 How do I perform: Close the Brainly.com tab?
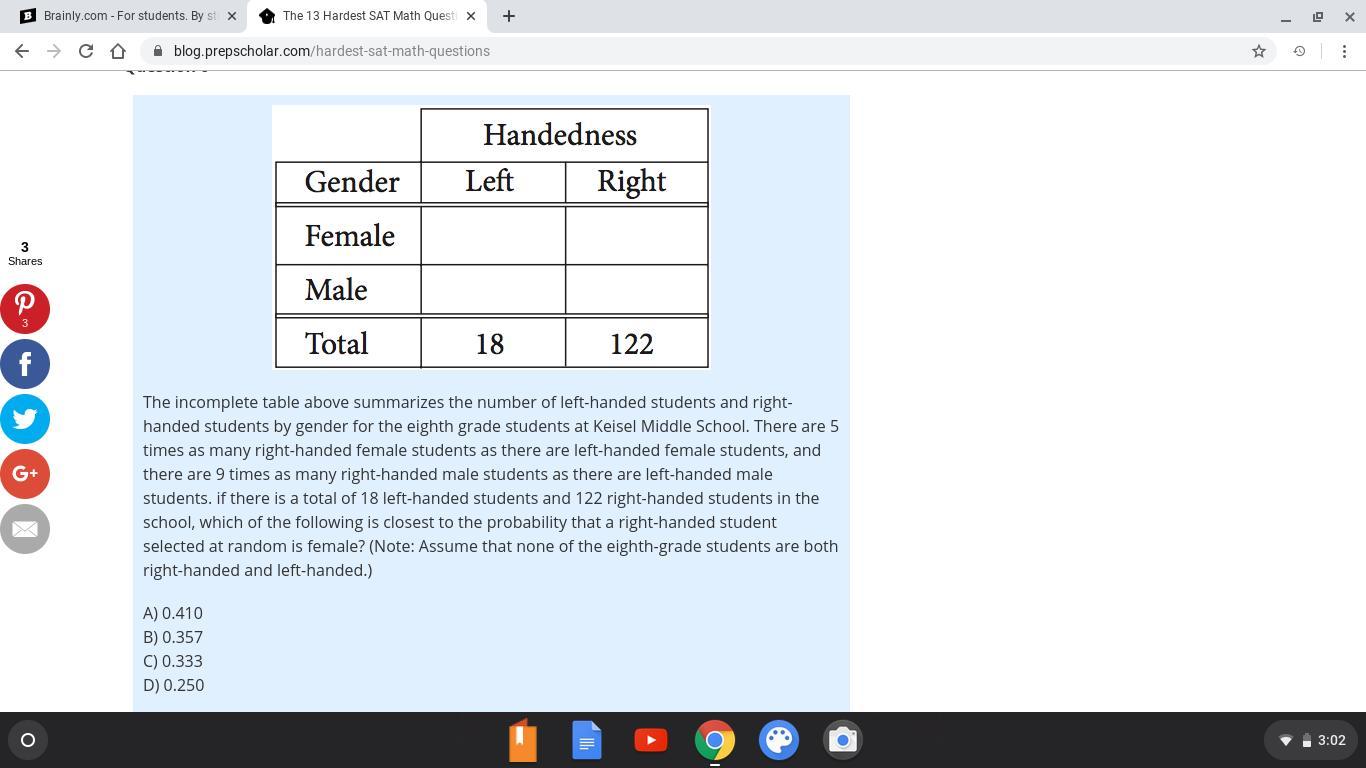click(x=232, y=16)
